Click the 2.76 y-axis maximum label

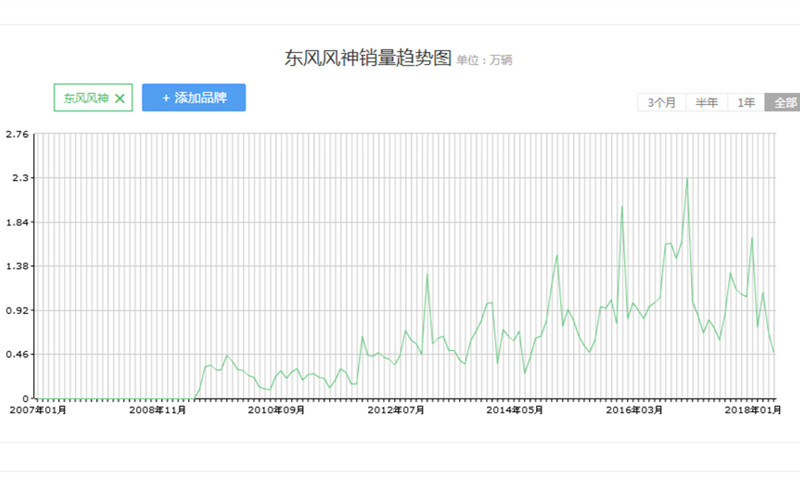click(x=17, y=134)
